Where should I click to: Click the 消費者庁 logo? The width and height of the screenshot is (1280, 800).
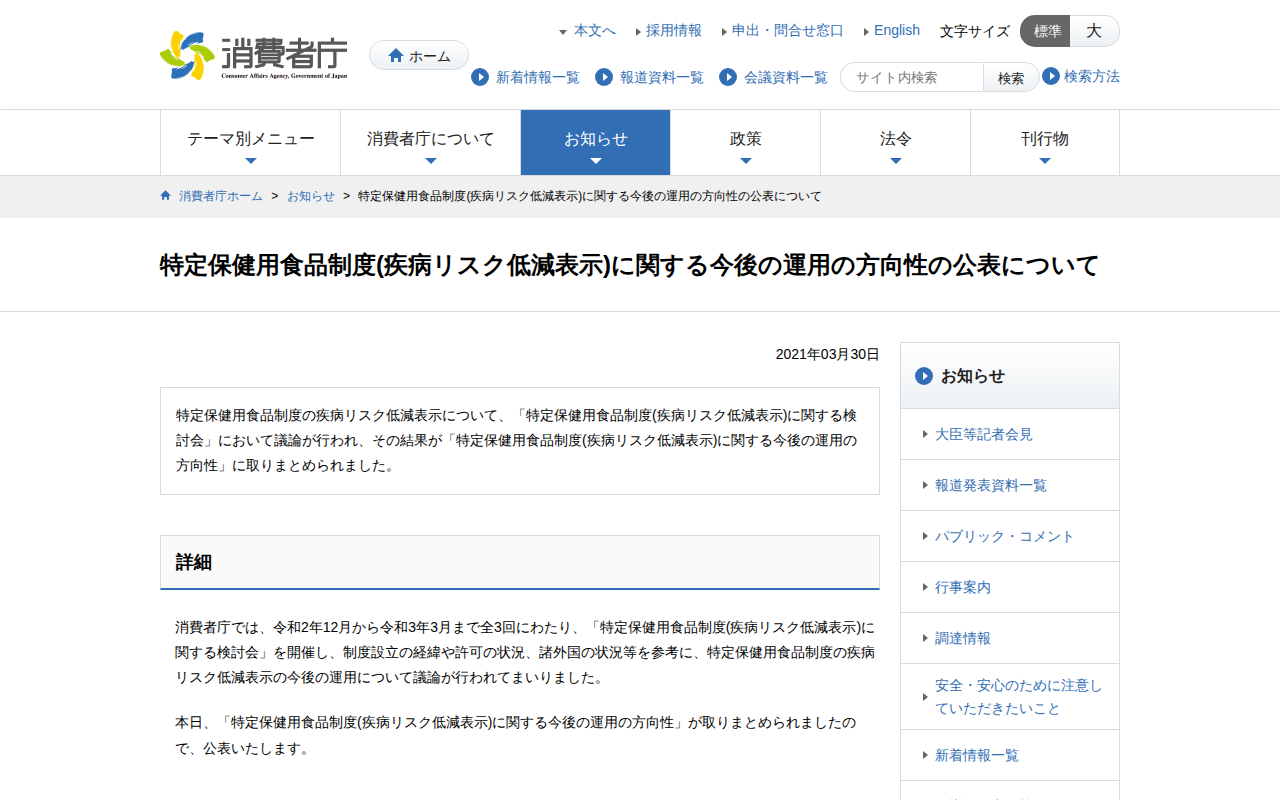pos(250,55)
